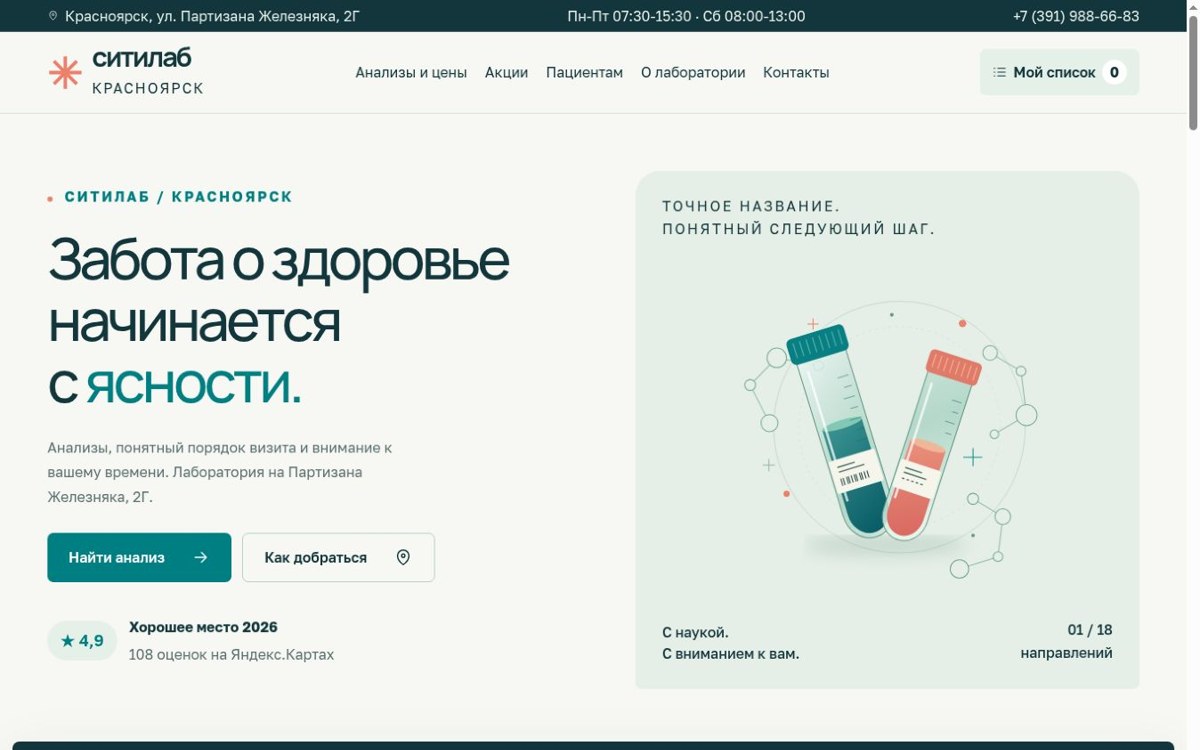The height and width of the screenshot is (750, 1200).
Task: Click the ситилаб Красноярск logo text
Action: tap(148, 72)
